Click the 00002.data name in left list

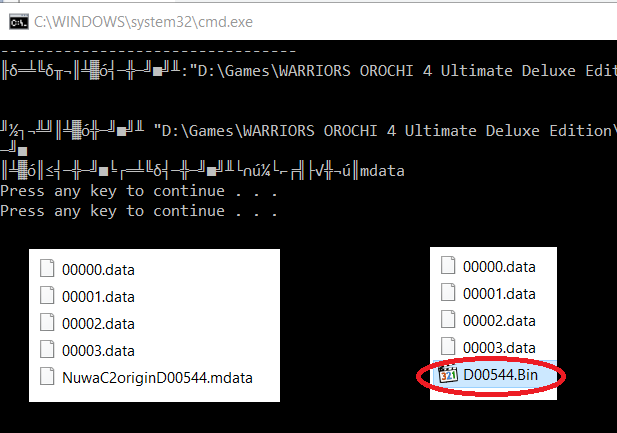pyautogui.click(x=98, y=324)
